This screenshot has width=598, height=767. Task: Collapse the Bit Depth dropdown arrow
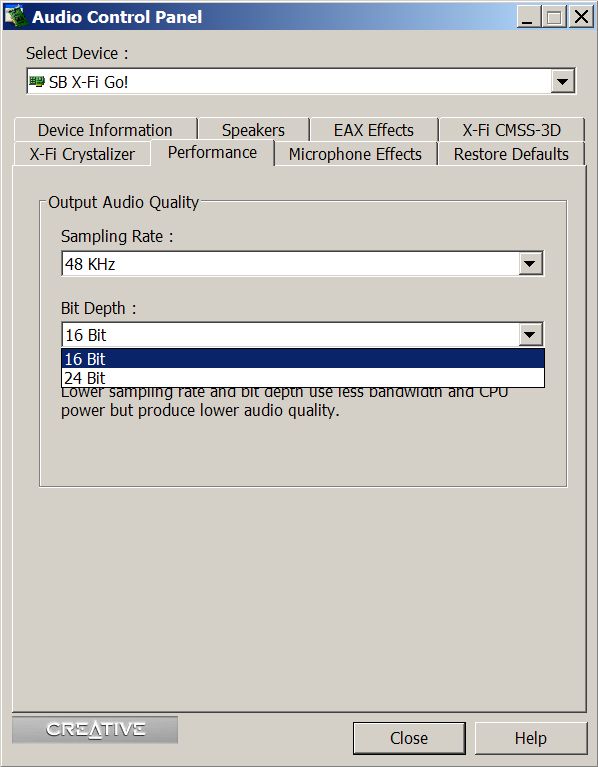530,335
